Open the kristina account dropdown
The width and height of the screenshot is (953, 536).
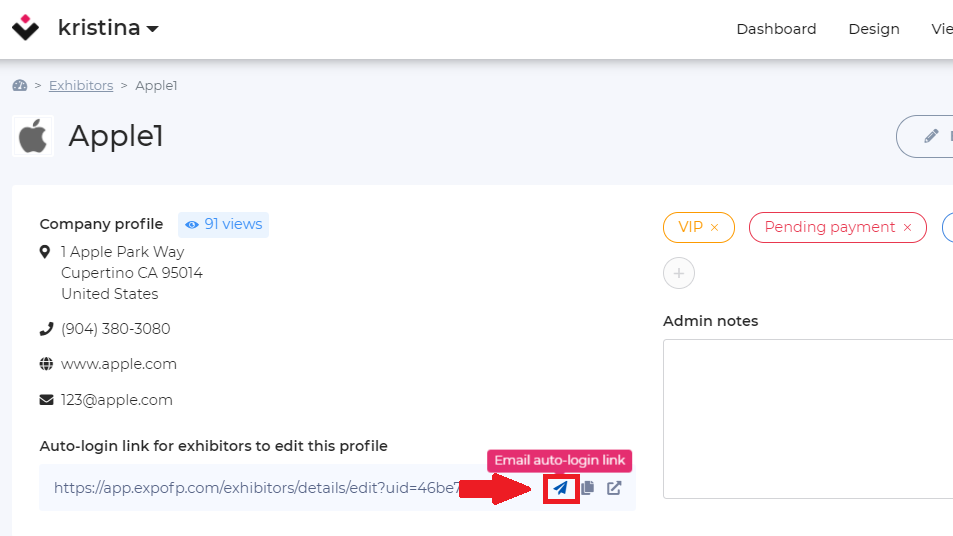[108, 28]
